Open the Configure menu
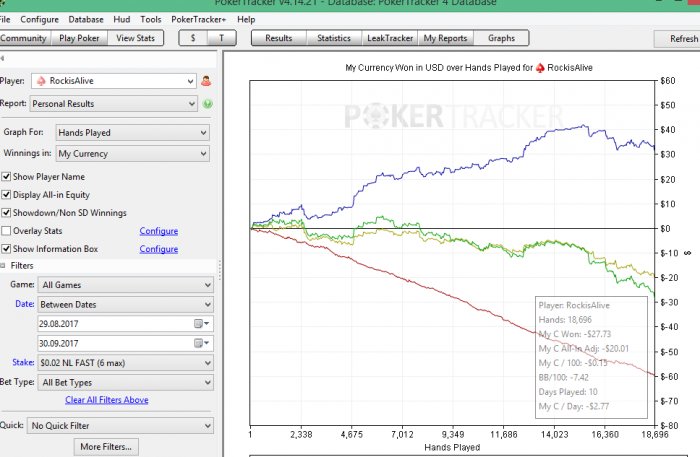Viewport: 700px width, 457px height. [39, 20]
